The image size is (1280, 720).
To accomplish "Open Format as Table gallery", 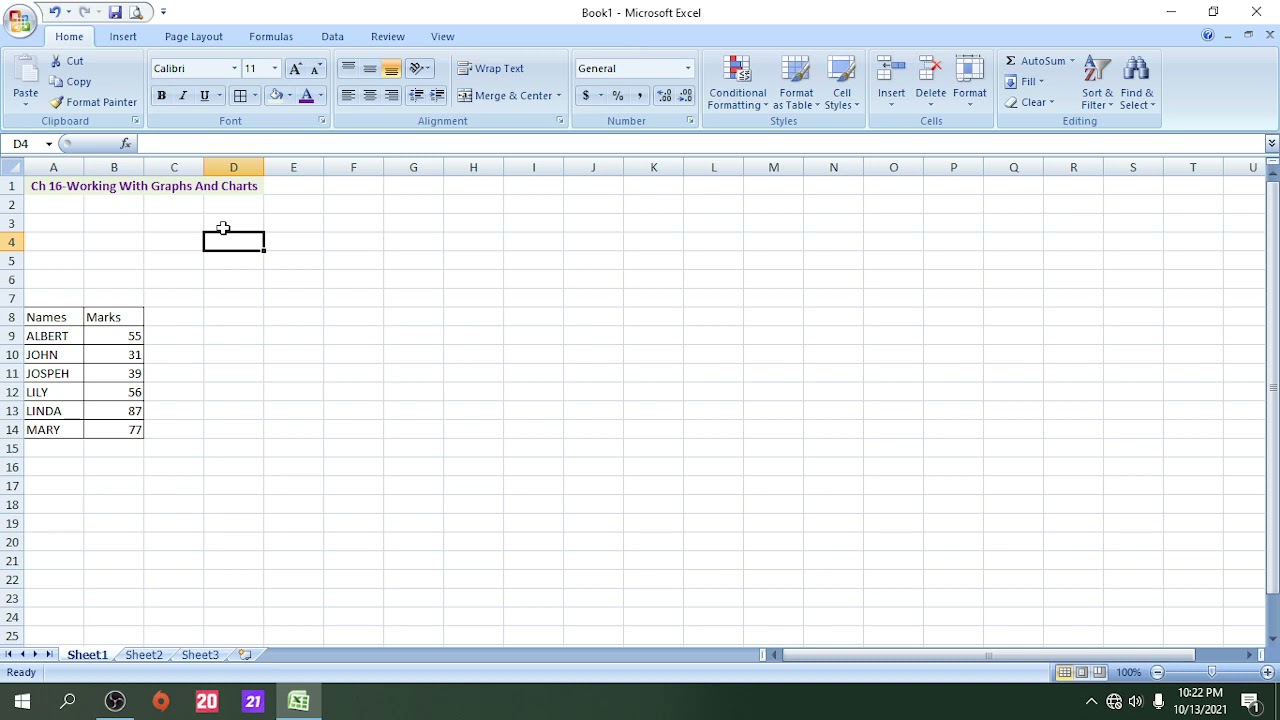I will [x=796, y=83].
